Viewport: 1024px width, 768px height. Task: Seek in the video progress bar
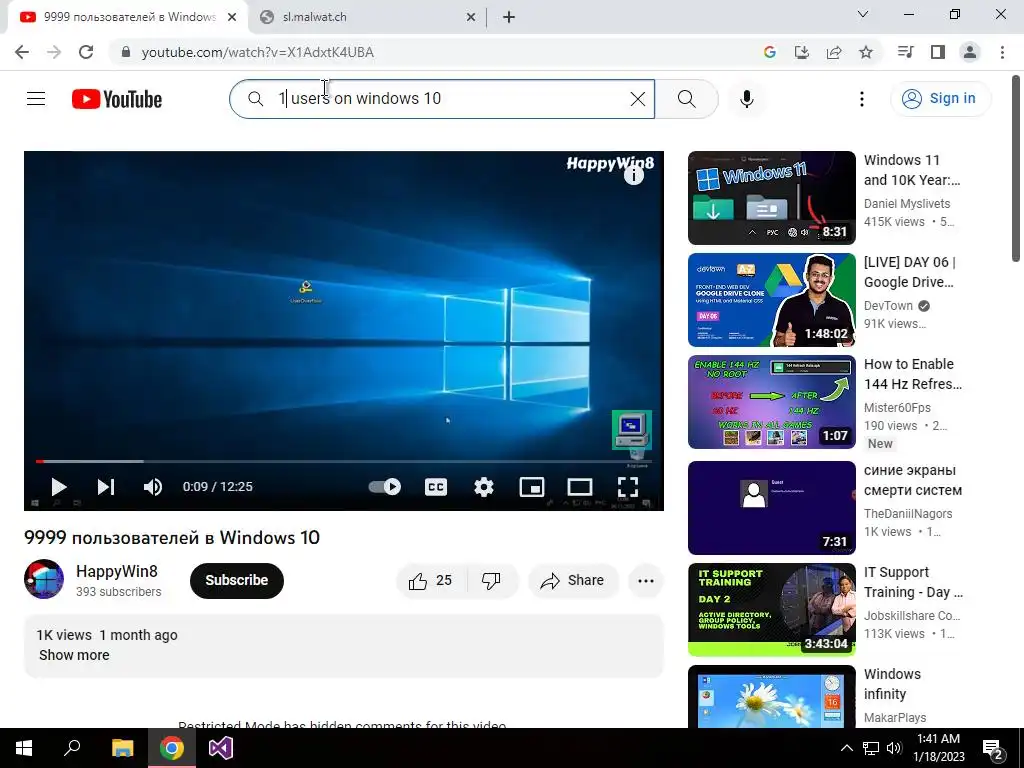point(344,461)
